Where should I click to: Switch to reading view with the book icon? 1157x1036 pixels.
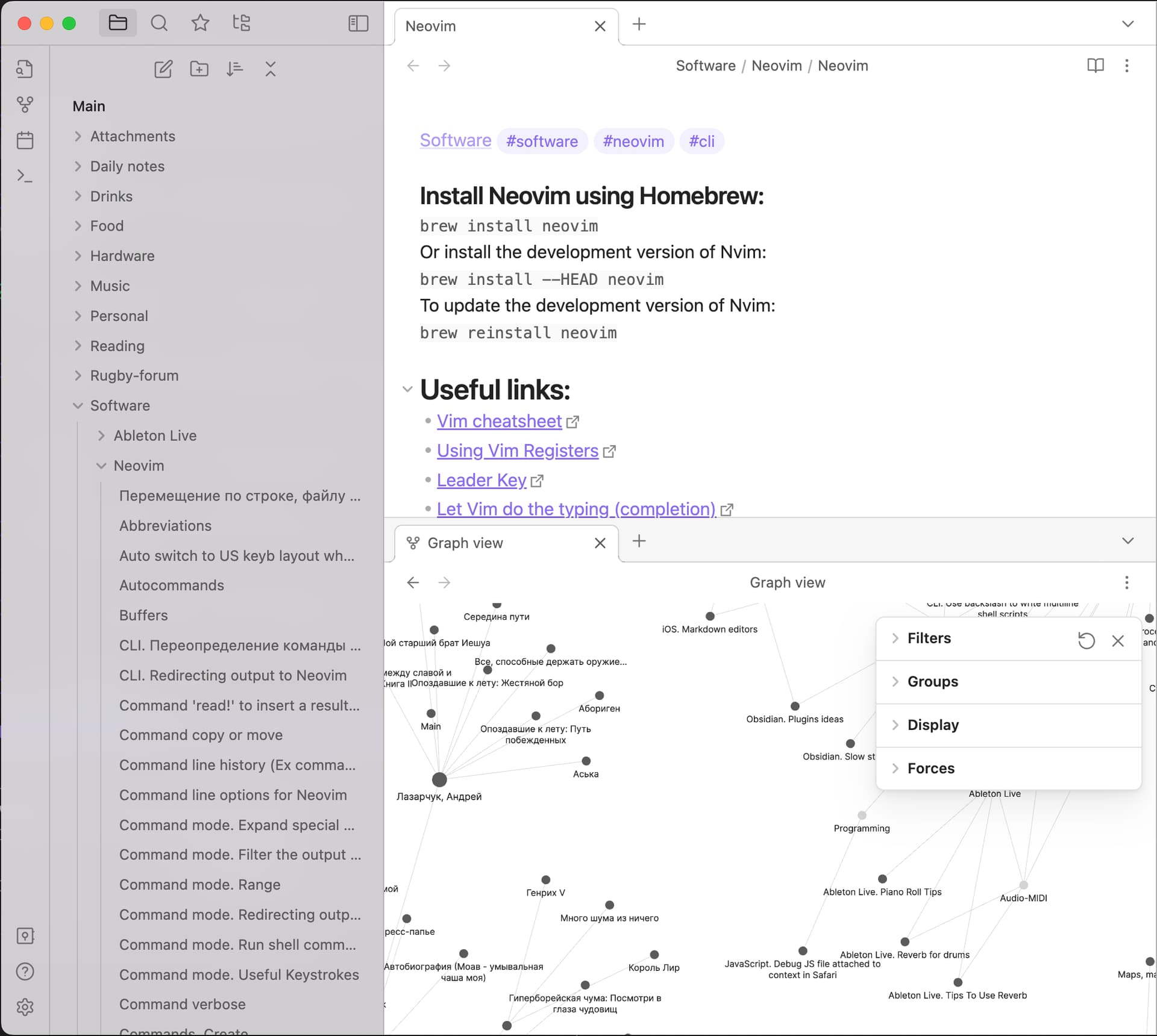click(x=1096, y=66)
